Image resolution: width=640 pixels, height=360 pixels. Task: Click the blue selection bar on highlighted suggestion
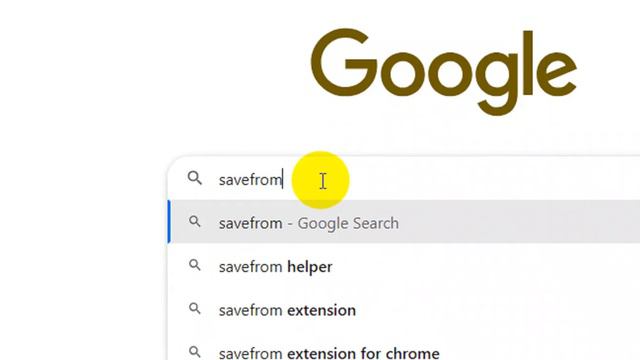point(169,222)
